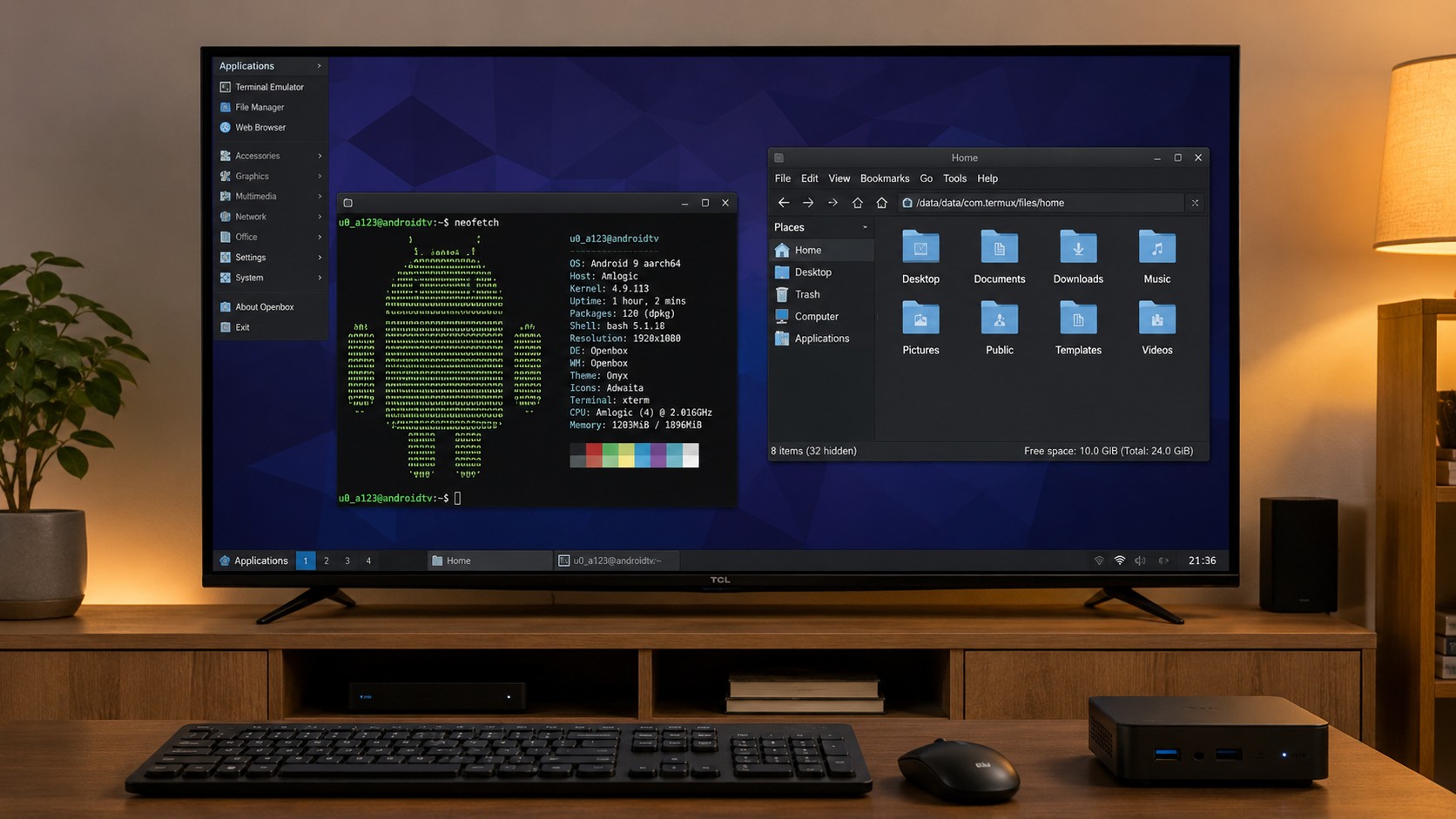This screenshot has width=1456, height=819.
Task: Click the file manager window menu icon
Action: 779,158
